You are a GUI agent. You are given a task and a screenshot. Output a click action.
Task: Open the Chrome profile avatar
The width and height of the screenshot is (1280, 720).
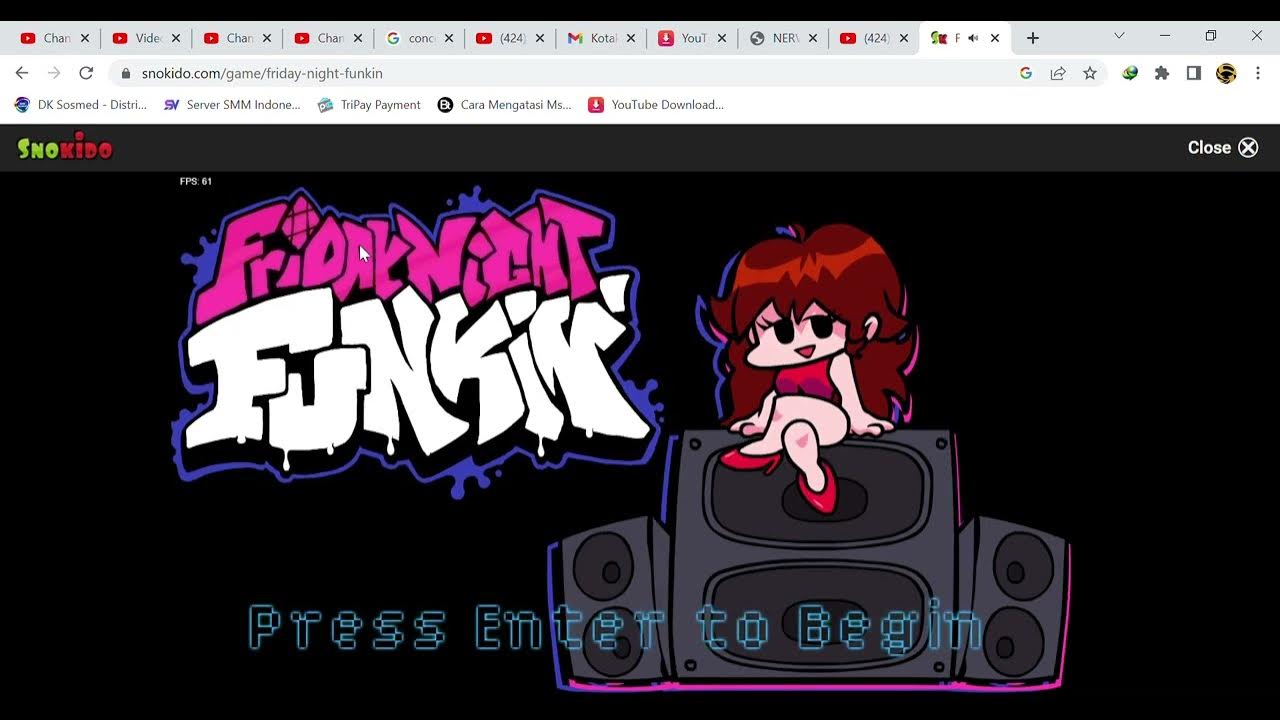click(x=1226, y=73)
